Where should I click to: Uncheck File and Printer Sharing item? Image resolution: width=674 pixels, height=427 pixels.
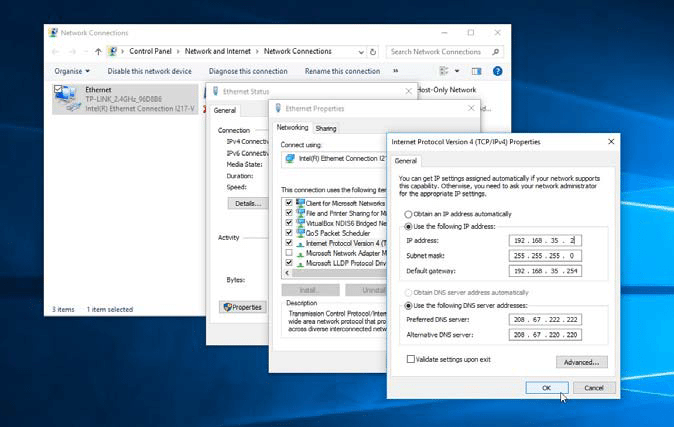(x=289, y=212)
